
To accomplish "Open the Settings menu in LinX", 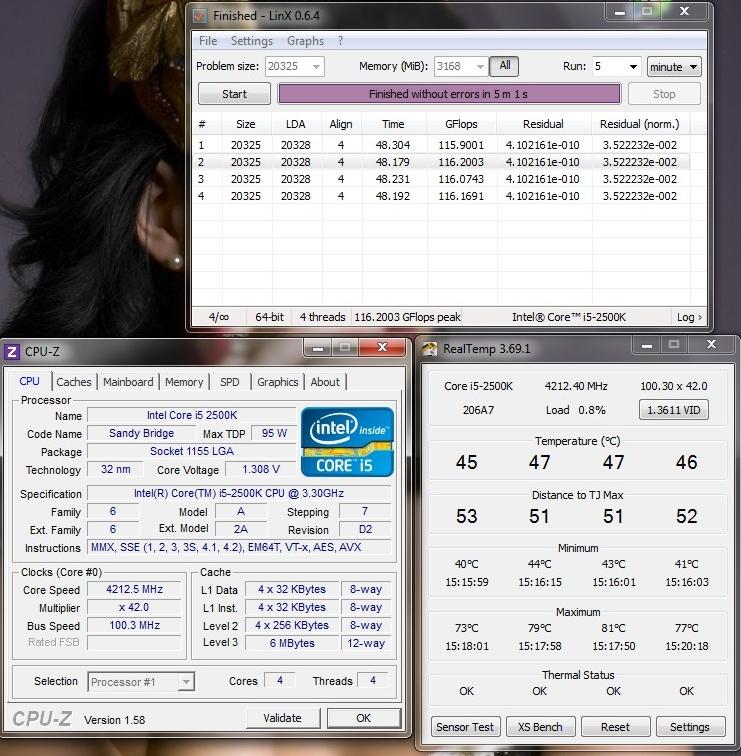I will pyautogui.click(x=252, y=41).
